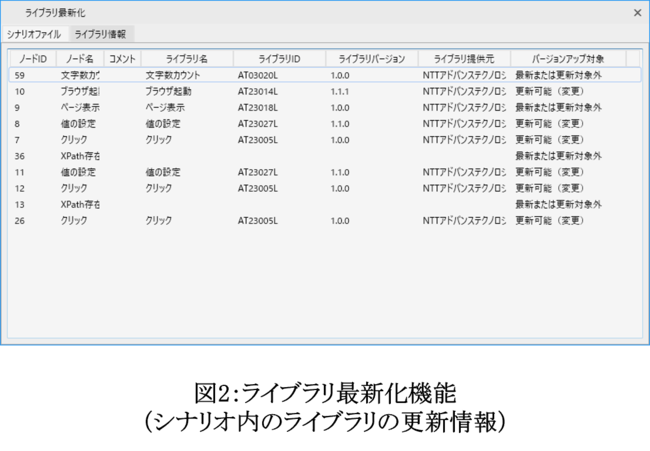Click 更新可能（変更） in the node 26 row
650x451 pixels.
549,220
